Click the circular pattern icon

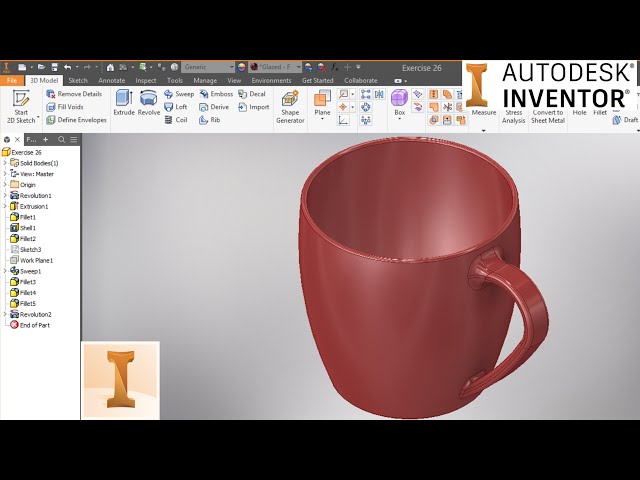point(366,107)
